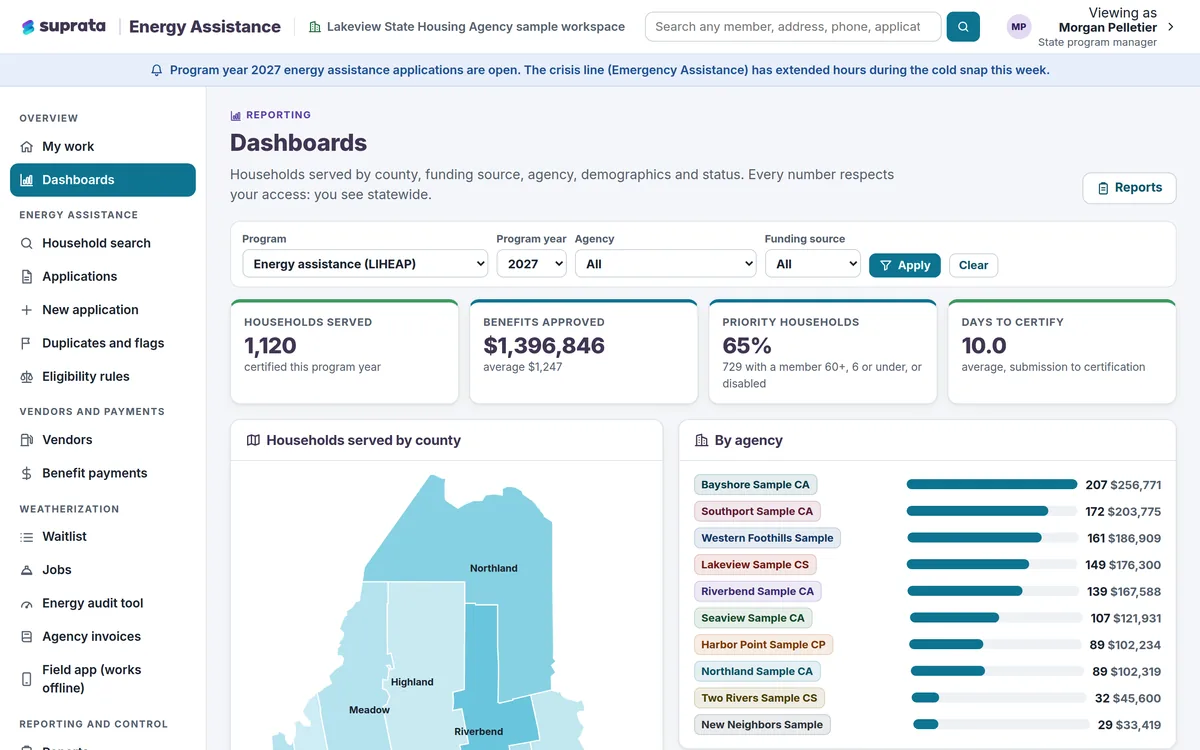Click Riverbend Sample CA agency tag
The width and height of the screenshot is (1200, 750).
[757, 591]
